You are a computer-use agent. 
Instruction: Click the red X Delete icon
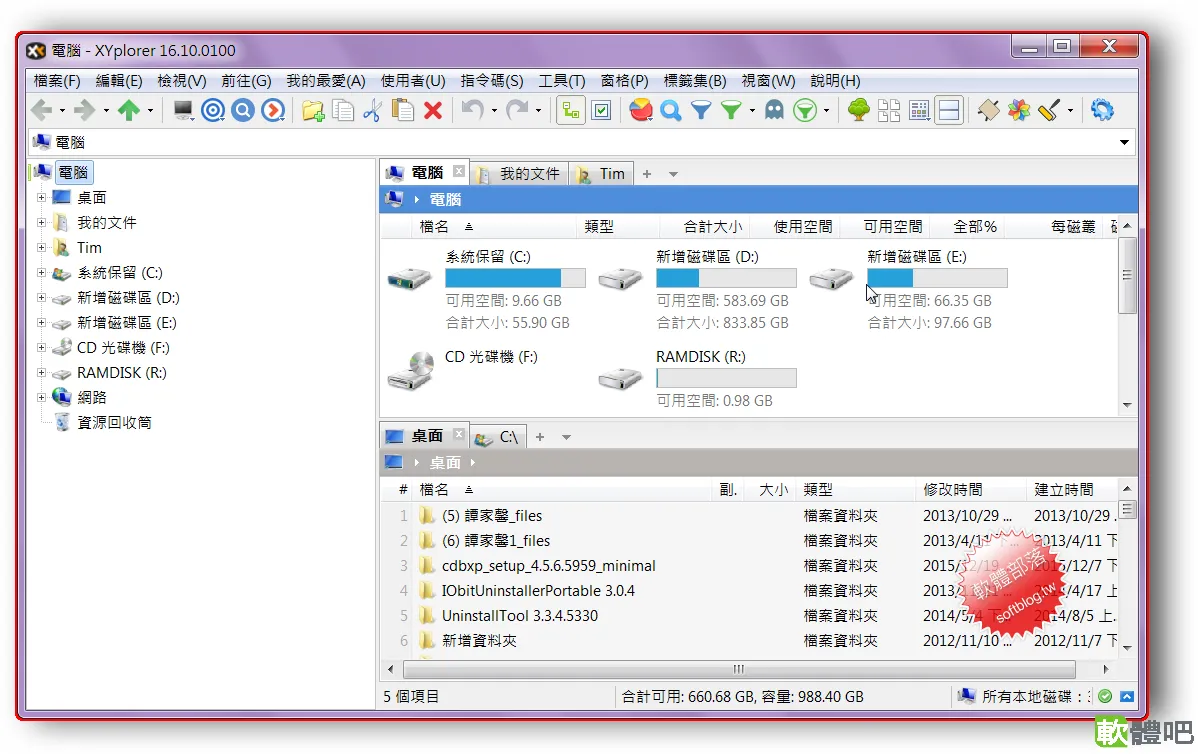433,111
